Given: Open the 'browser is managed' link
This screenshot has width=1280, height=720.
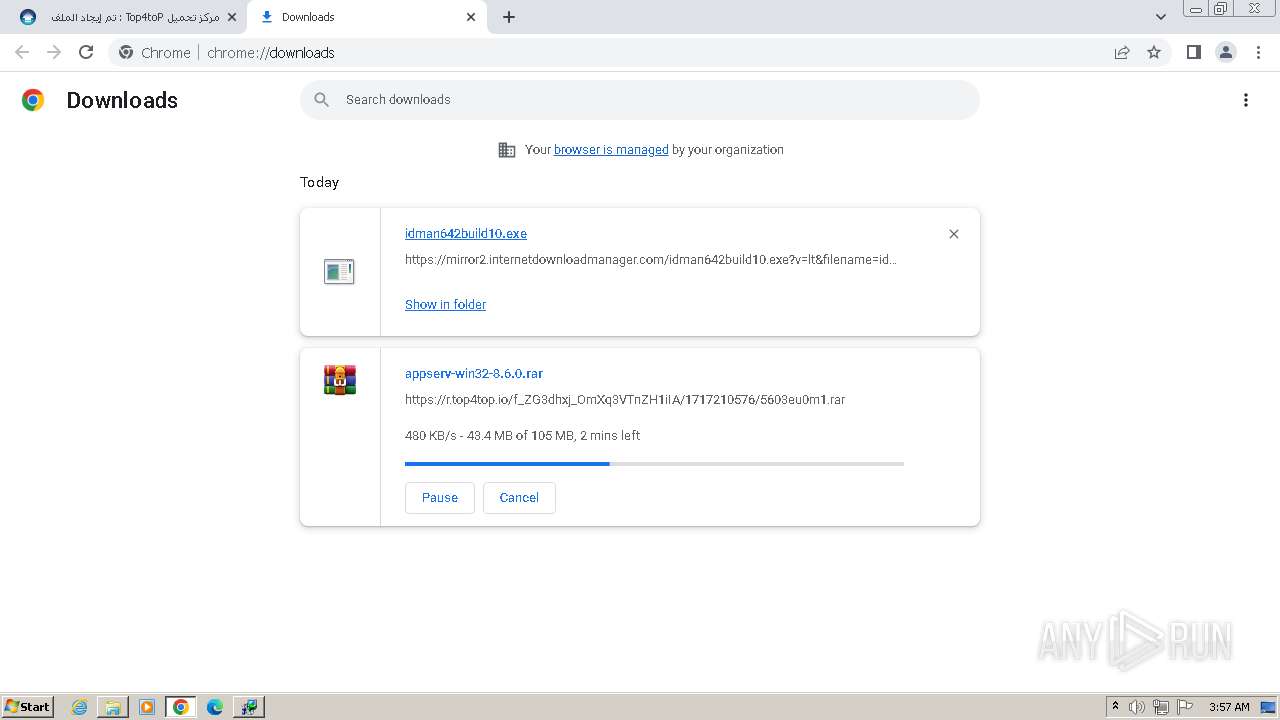Looking at the screenshot, I should click(x=611, y=149).
